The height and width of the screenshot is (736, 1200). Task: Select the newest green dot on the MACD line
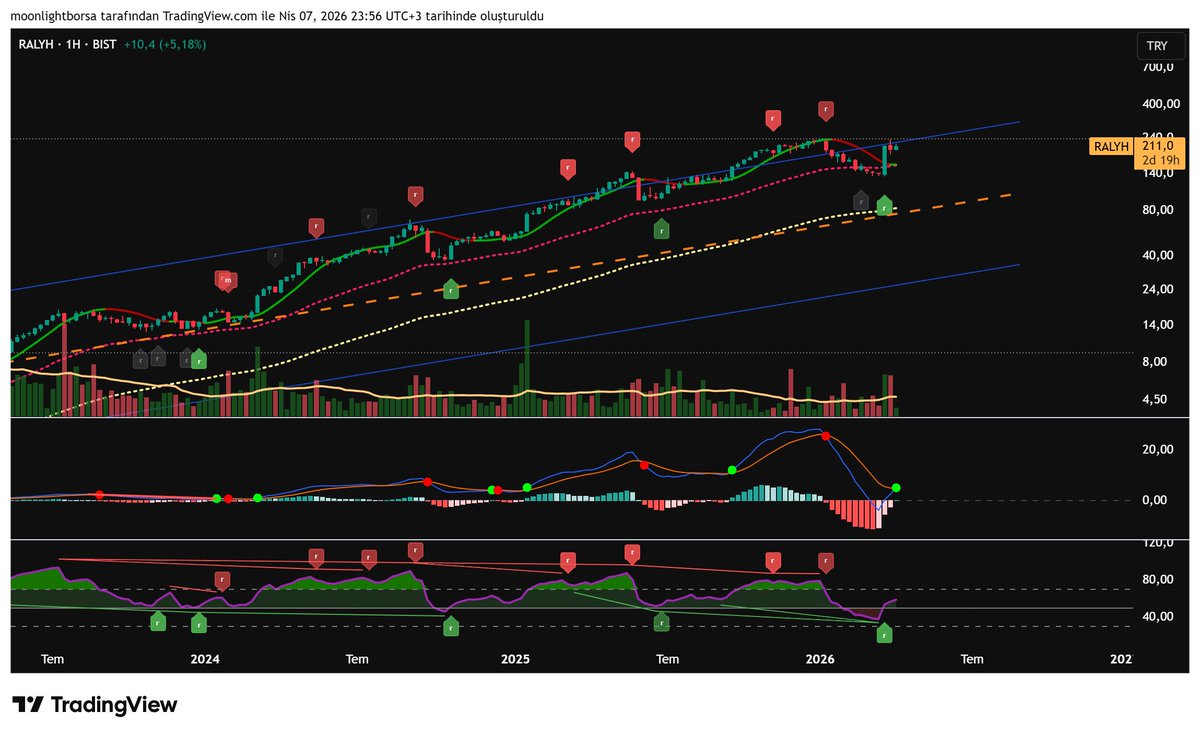coord(896,487)
